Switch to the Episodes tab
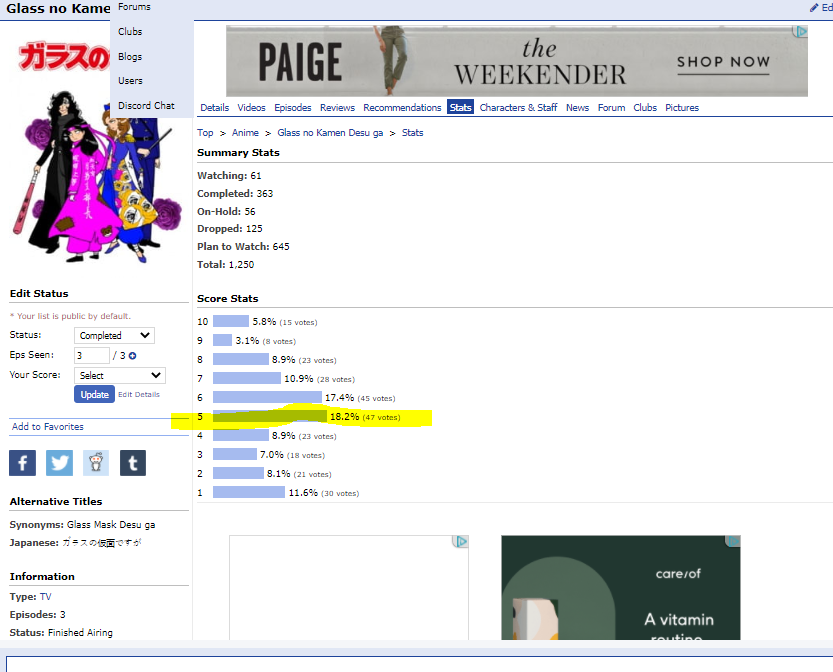This screenshot has height=672, width=833. [x=293, y=107]
